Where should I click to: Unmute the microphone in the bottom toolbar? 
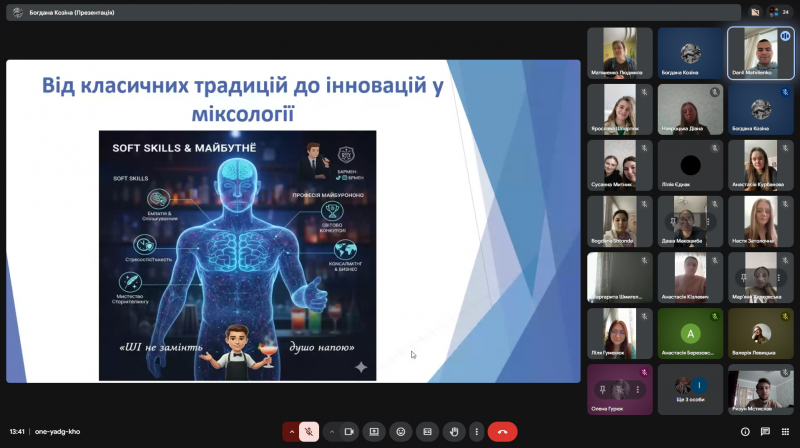310,431
